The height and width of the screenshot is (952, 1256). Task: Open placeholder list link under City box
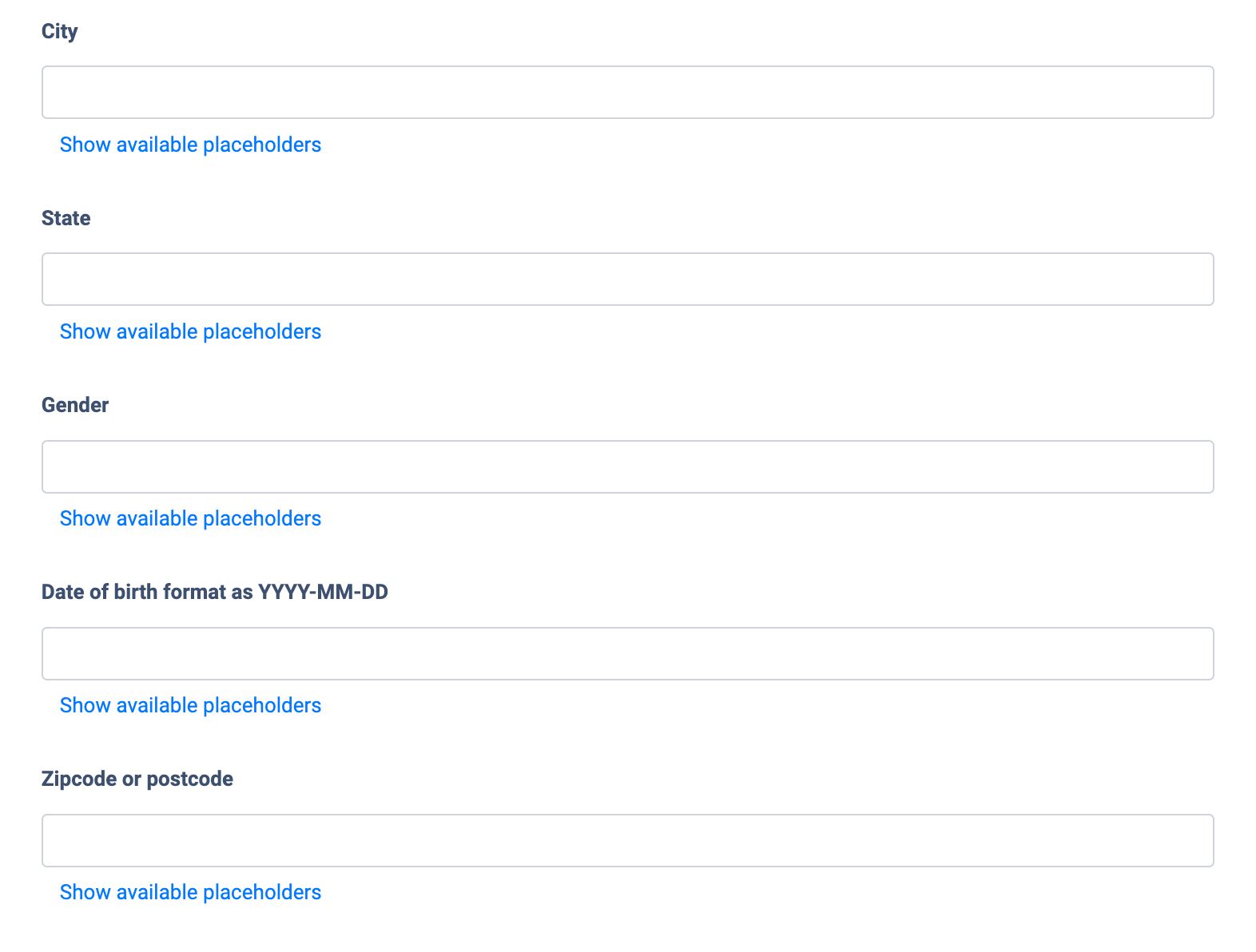pyautogui.click(x=190, y=145)
